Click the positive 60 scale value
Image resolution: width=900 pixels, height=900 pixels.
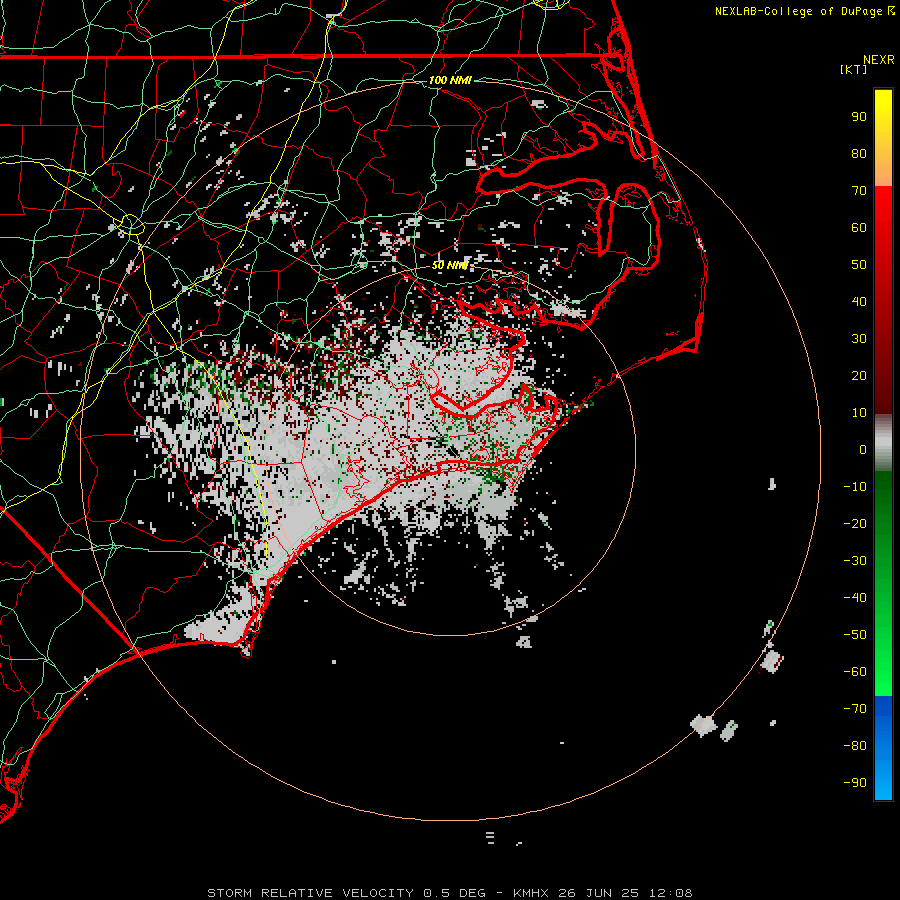click(x=859, y=227)
